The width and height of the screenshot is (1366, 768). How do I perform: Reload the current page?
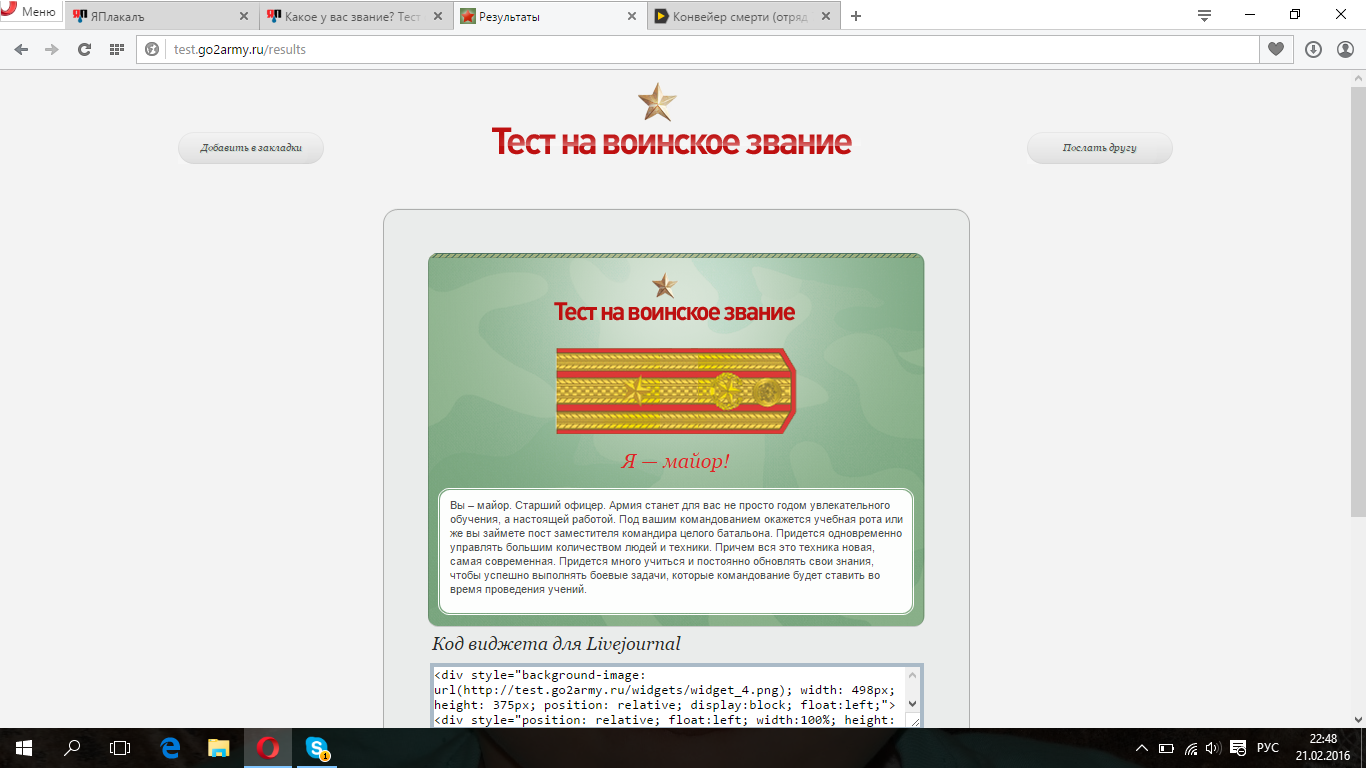(x=84, y=49)
